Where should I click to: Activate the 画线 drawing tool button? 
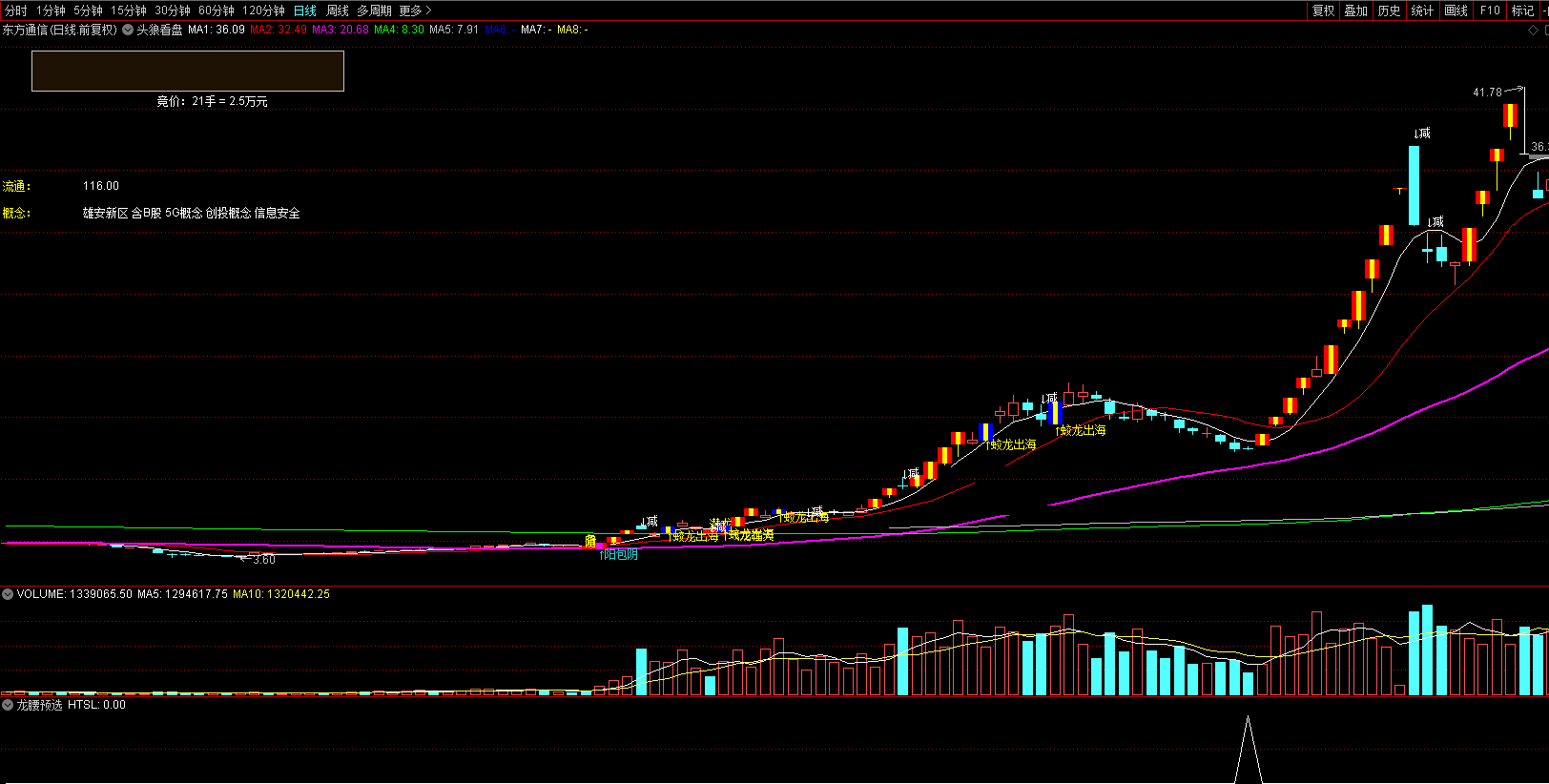coord(1456,10)
